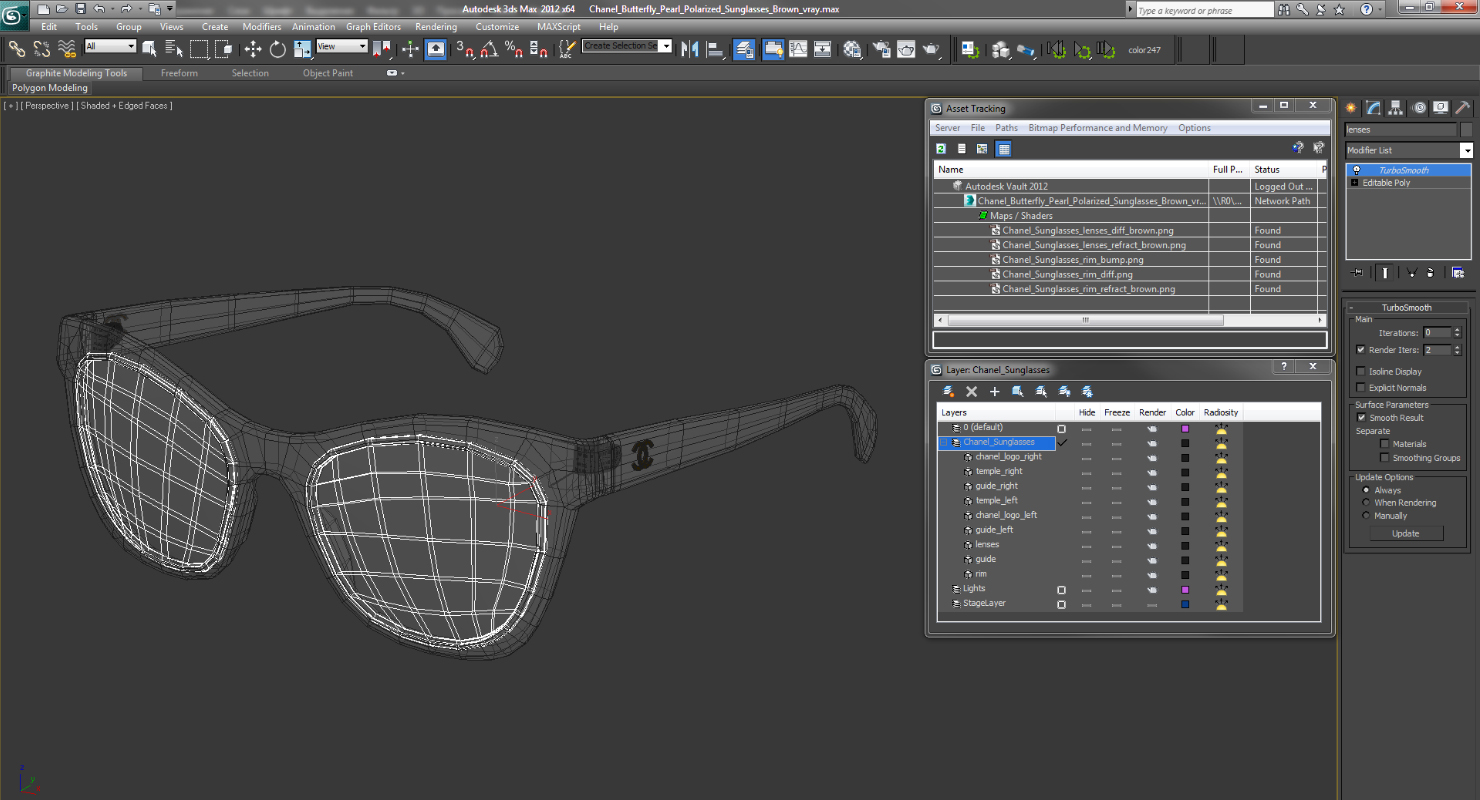
Task: Open the Select by Name dialog
Action: tap(174, 49)
